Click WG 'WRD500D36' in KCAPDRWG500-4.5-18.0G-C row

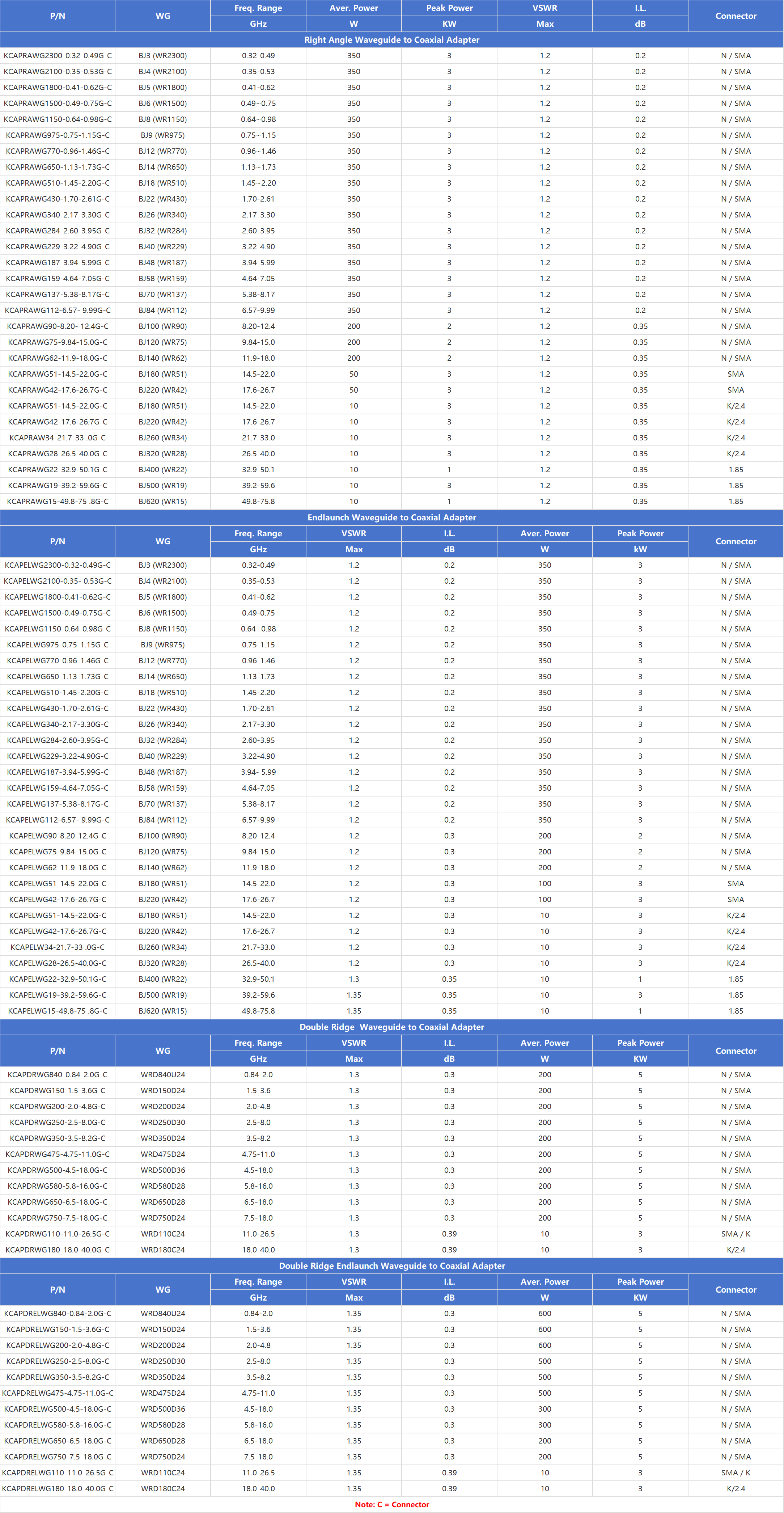[x=163, y=1170]
